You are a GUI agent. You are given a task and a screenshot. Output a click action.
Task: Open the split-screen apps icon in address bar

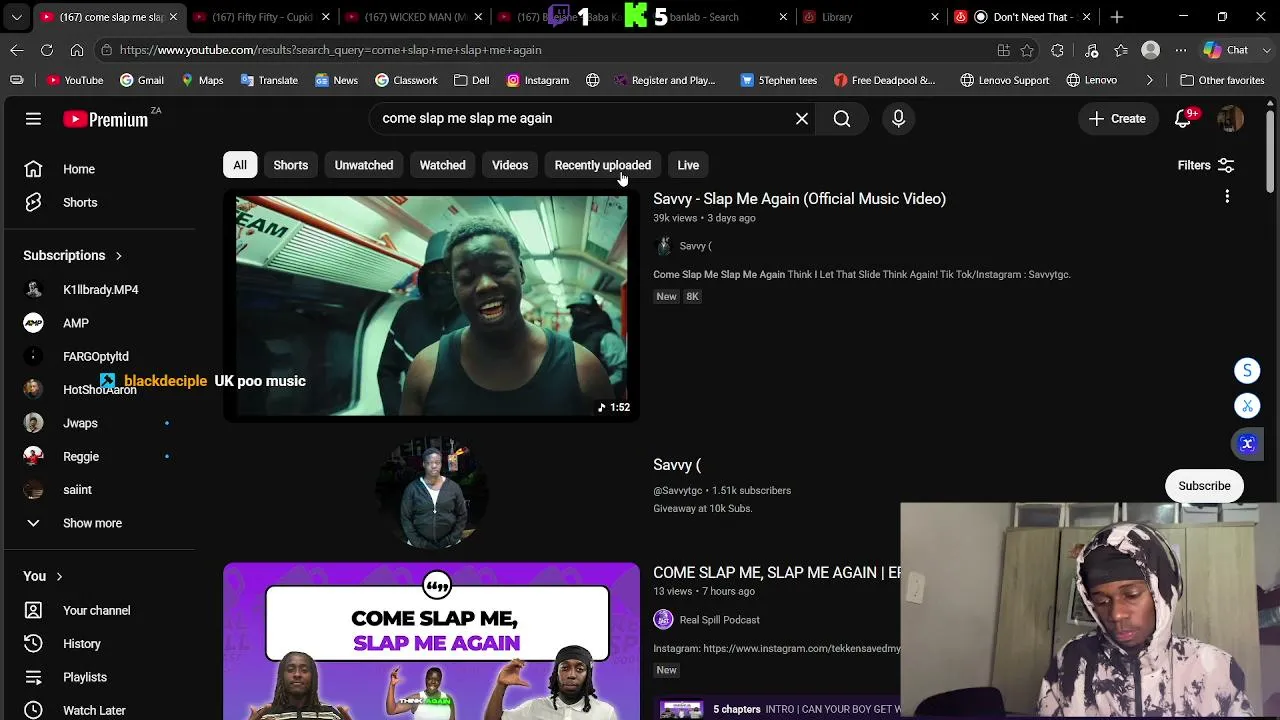click(x=1004, y=50)
